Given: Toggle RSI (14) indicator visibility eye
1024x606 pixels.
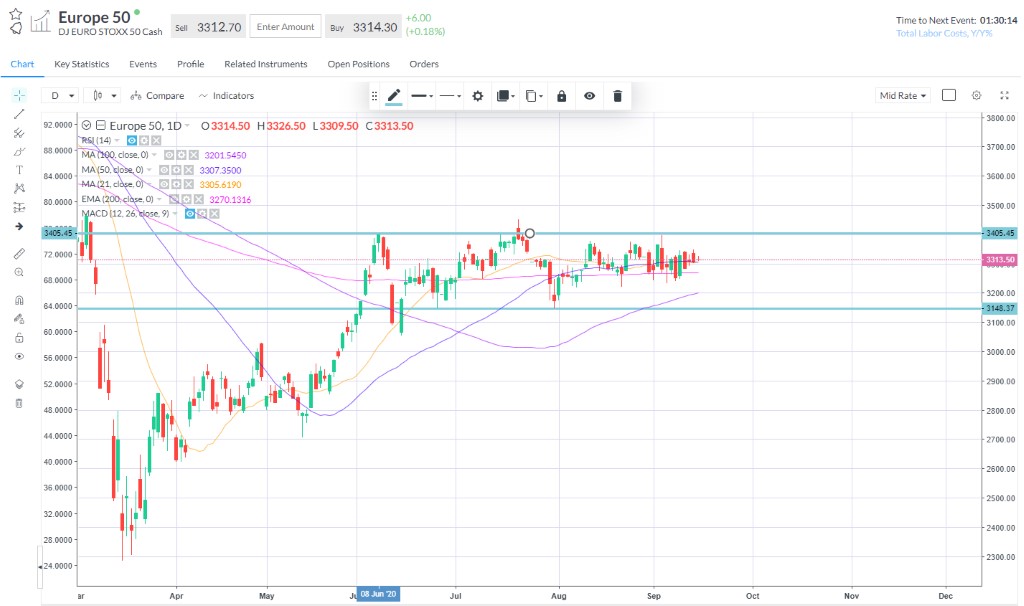Looking at the screenshot, I should point(132,141).
